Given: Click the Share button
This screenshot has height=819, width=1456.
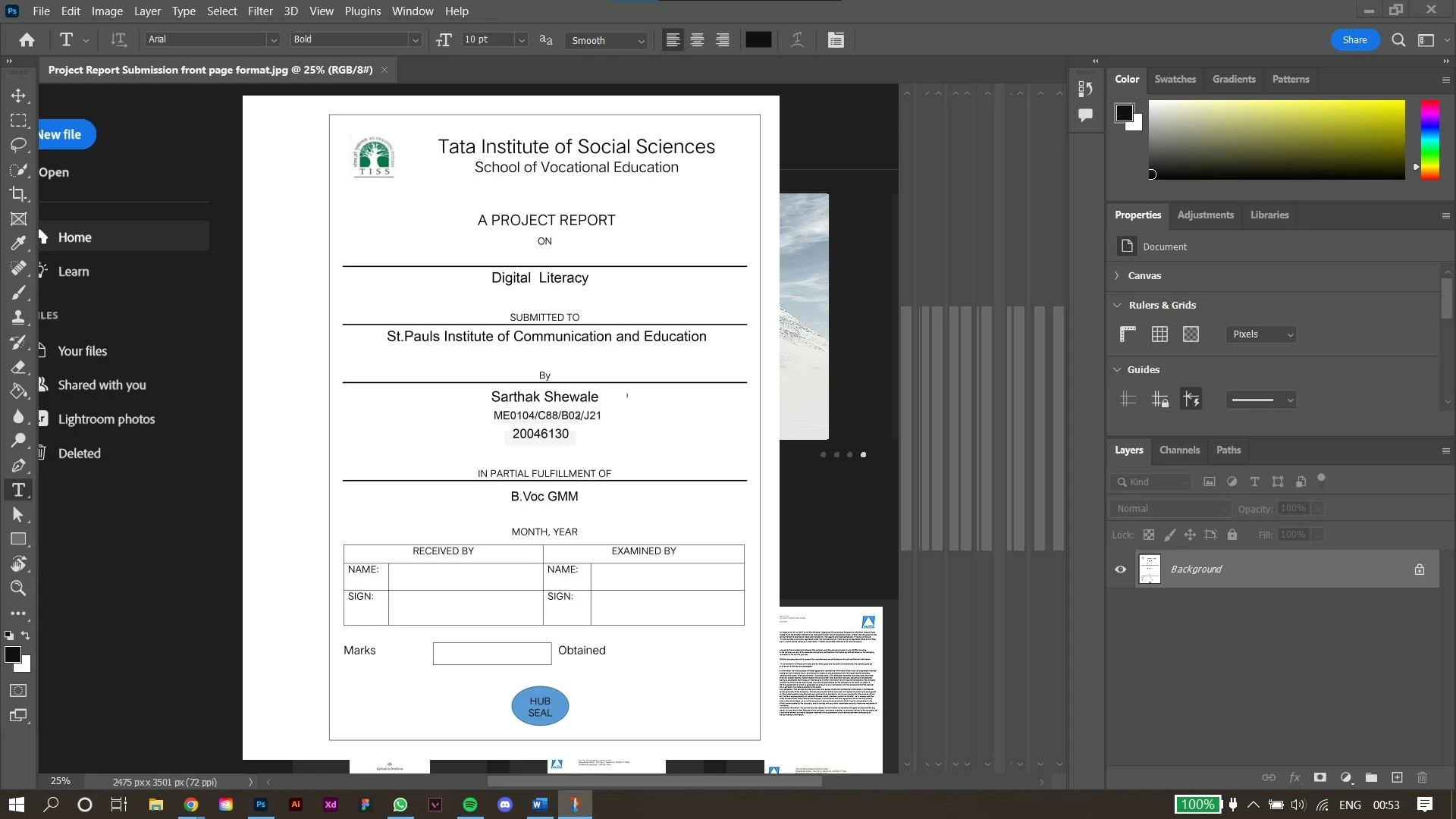Looking at the screenshot, I should (1354, 40).
